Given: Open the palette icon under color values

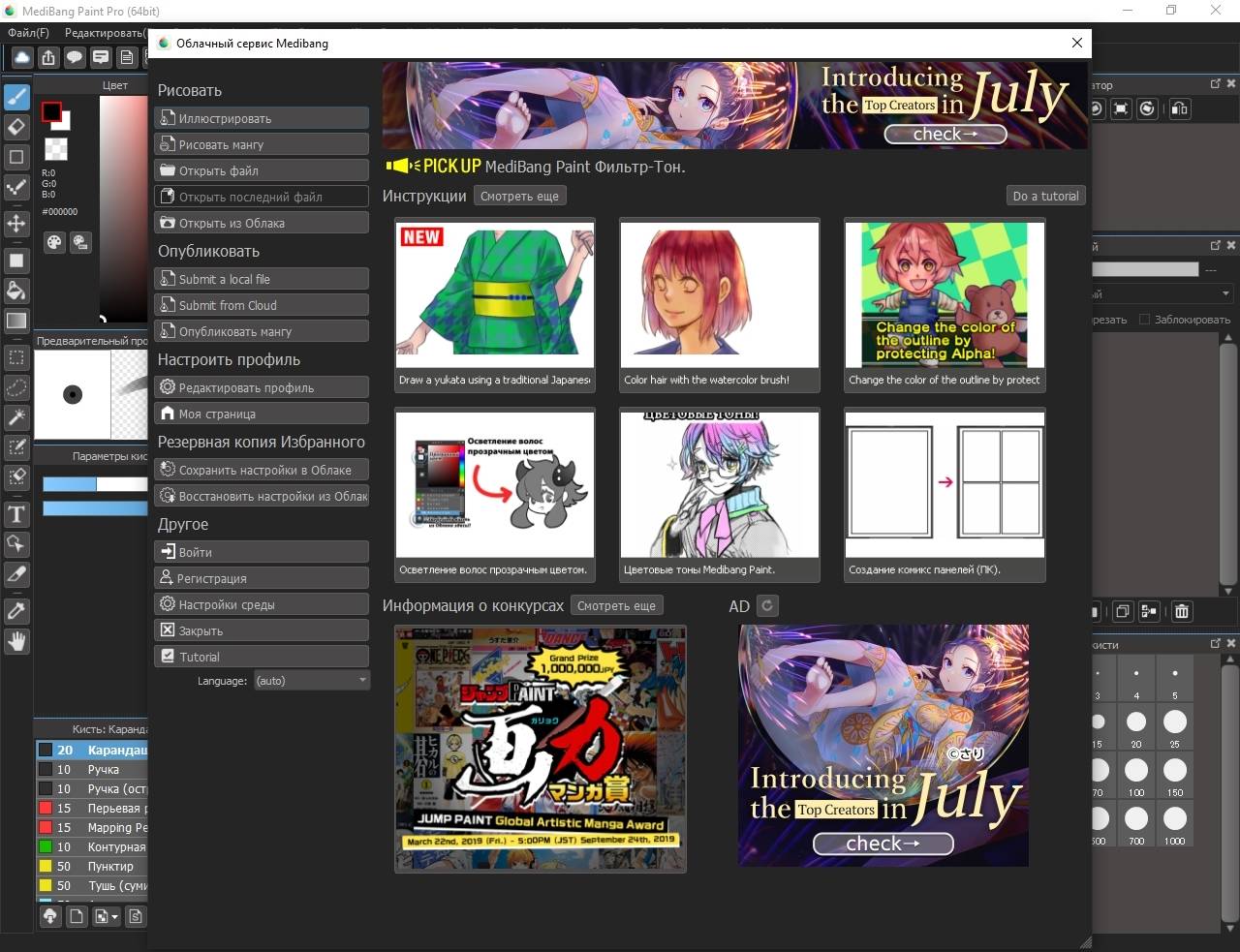Looking at the screenshot, I should (x=55, y=242).
